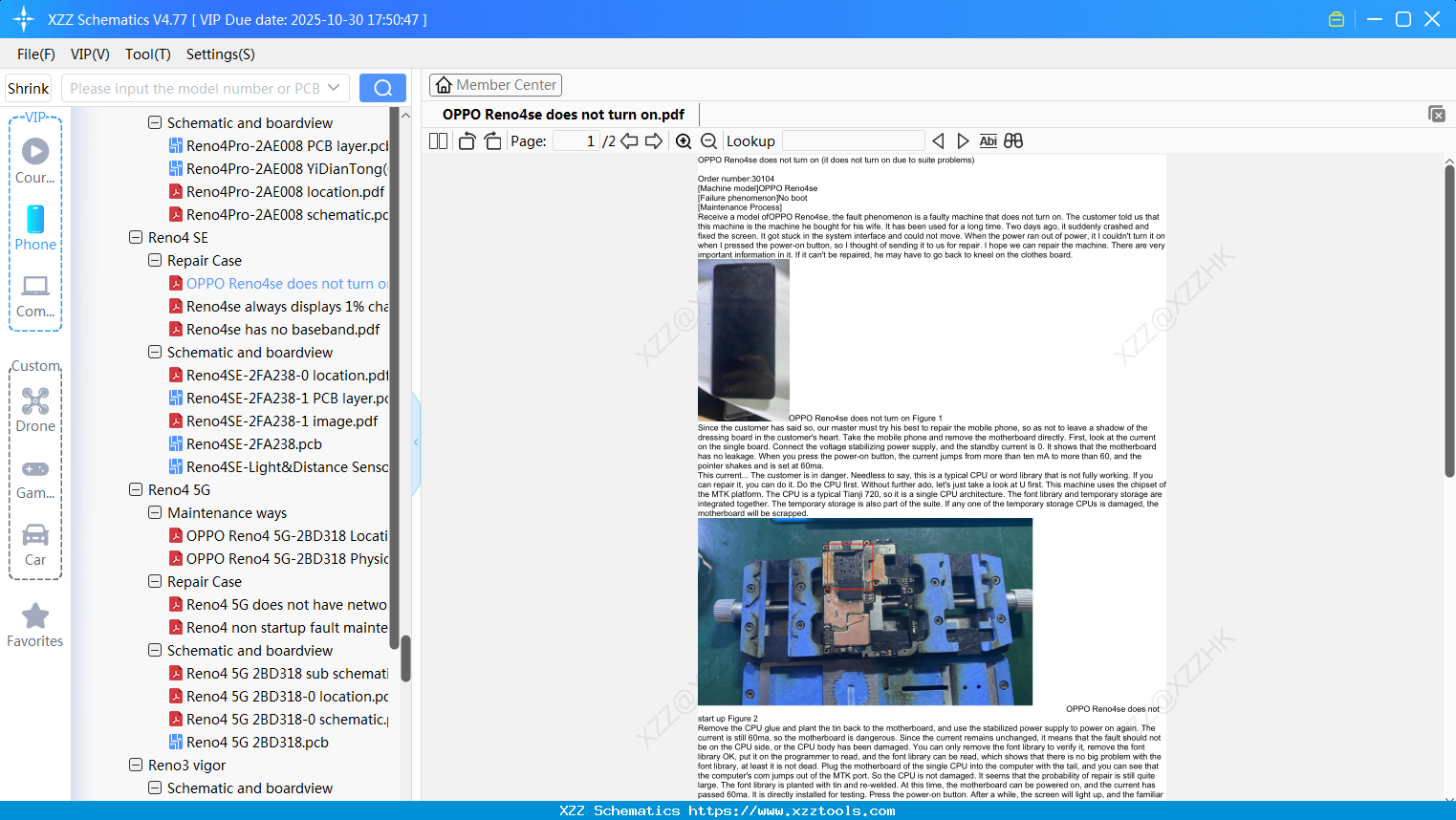Open Reno4se has no baseband.pdf
1456x820 pixels.
(x=283, y=329)
